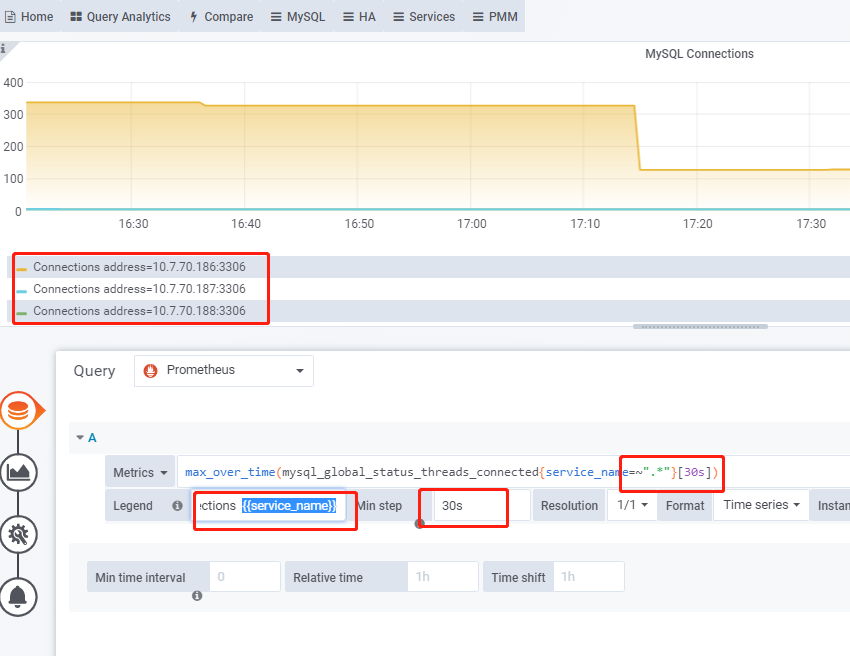
Task: Open the Visualization tab chart icon
Action: coord(18,473)
